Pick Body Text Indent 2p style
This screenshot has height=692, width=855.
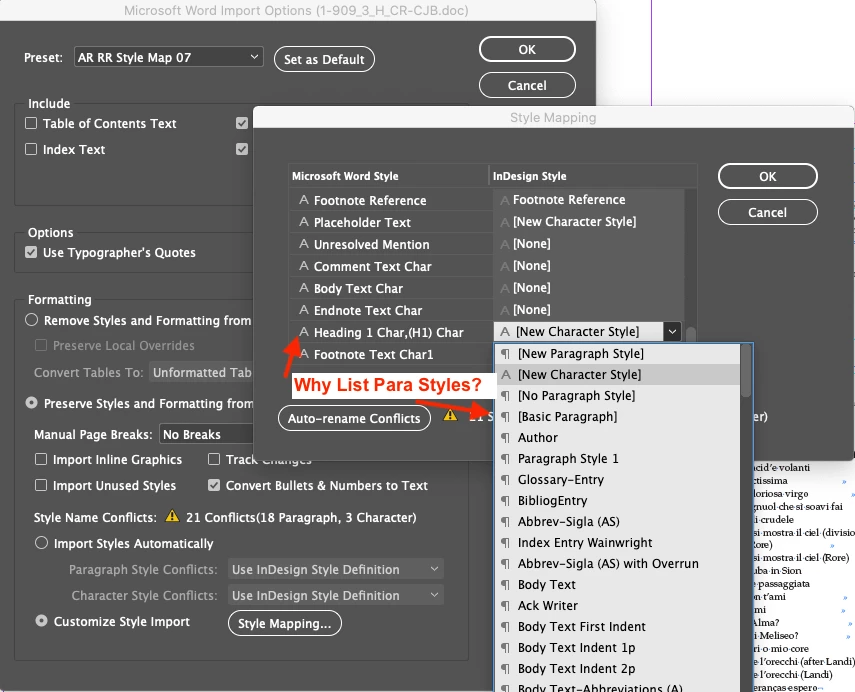click(x=618, y=669)
